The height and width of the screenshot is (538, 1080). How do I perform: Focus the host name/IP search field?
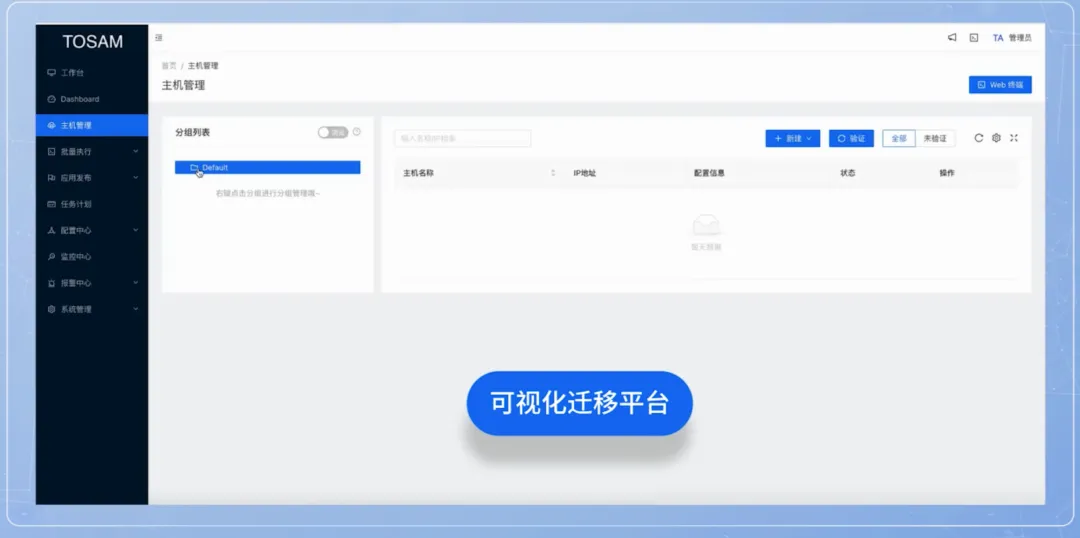click(x=463, y=138)
